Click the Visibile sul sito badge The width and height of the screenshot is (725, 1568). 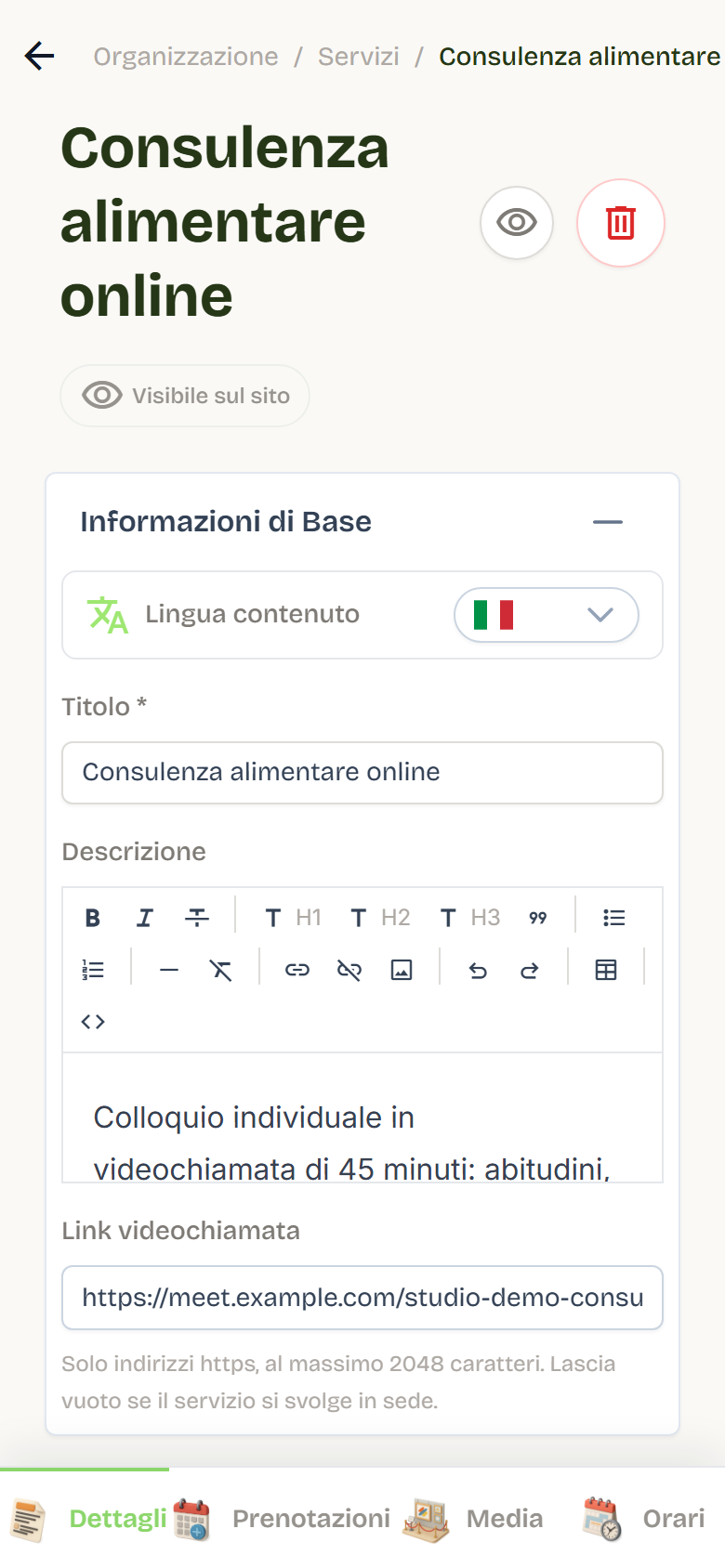pos(185,396)
